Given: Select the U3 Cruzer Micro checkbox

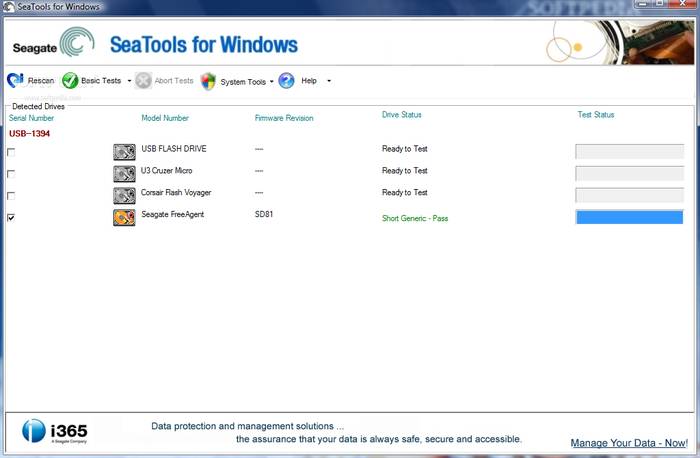Looking at the screenshot, I should pyautogui.click(x=11, y=173).
